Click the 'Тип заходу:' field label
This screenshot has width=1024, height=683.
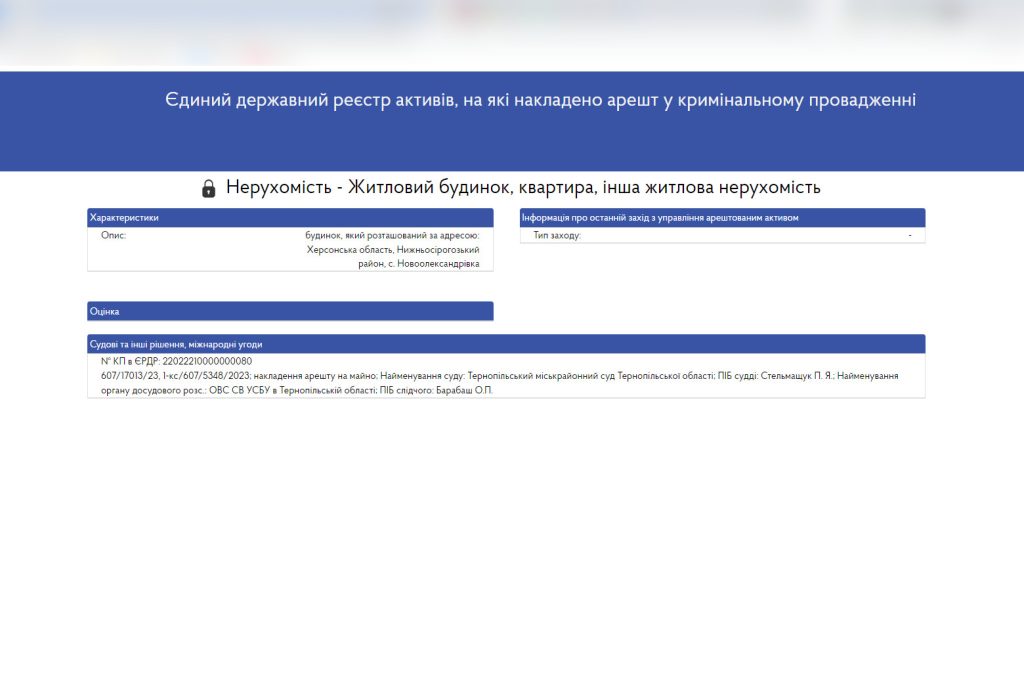[557, 235]
